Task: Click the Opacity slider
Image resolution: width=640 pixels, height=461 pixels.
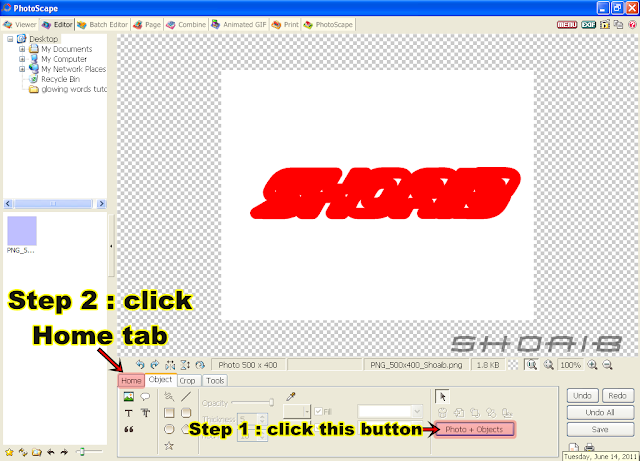Action: pyautogui.click(x=252, y=403)
